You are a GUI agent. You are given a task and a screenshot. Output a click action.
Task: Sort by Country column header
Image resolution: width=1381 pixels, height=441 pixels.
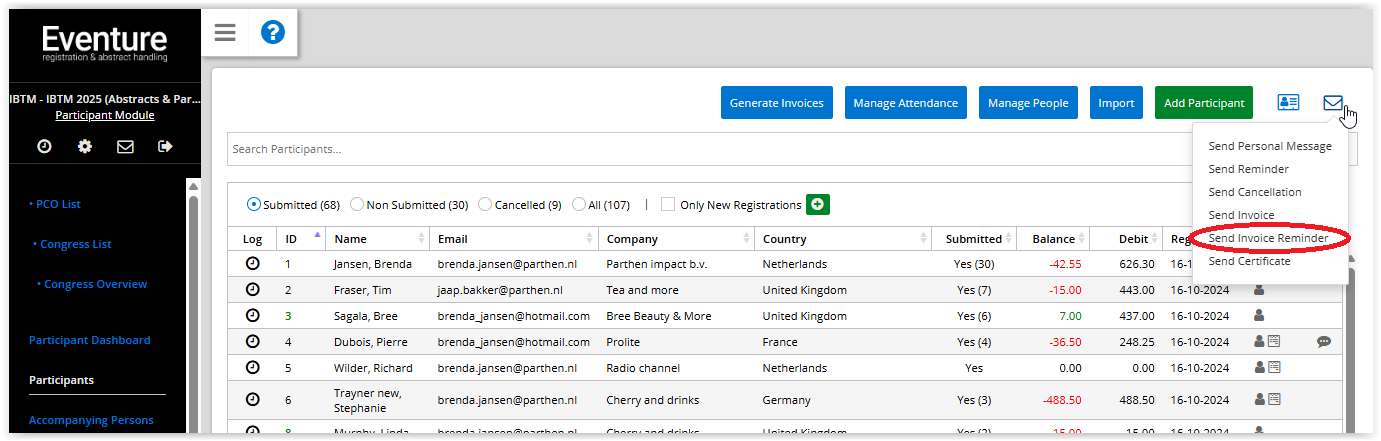tap(785, 239)
